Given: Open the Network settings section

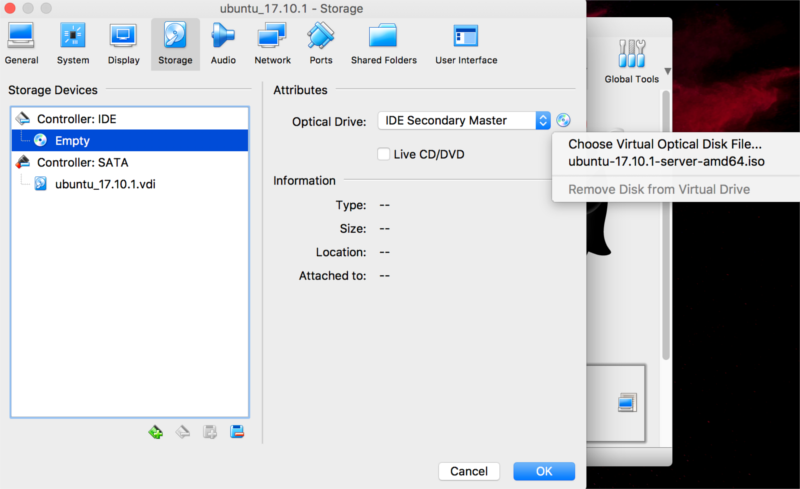Looking at the screenshot, I should pyautogui.click(x=272, y=43).
